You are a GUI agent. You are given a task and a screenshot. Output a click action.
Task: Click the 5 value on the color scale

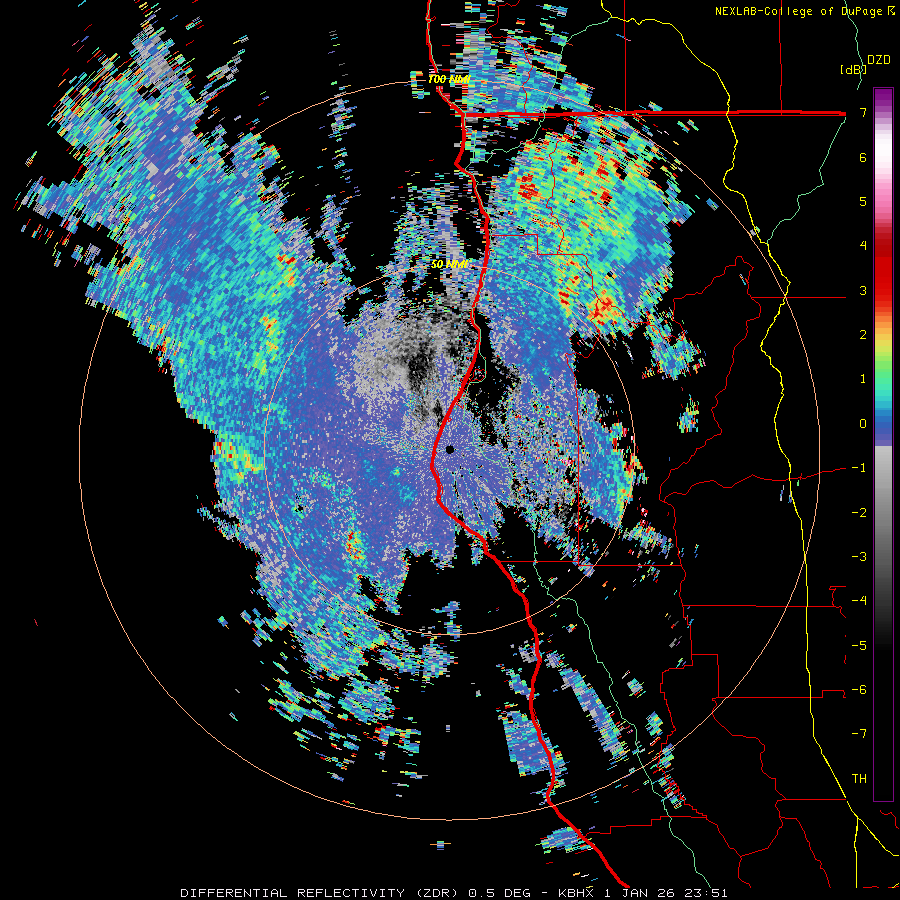tap(863, 201)
